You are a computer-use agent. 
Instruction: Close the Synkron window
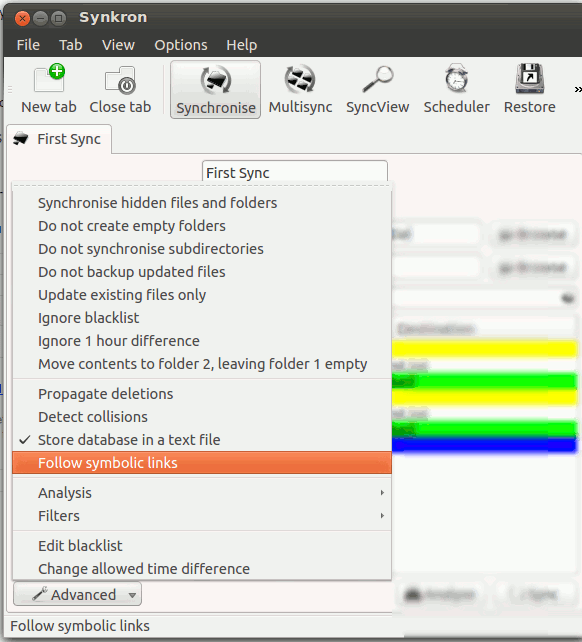tap(22, 18)
